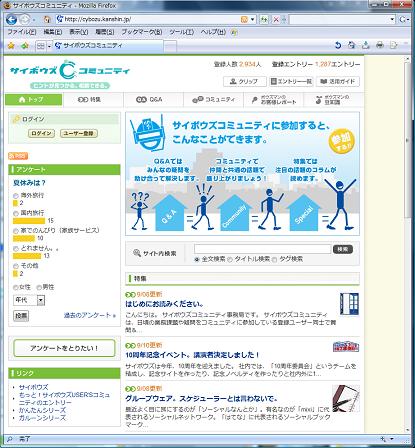Click the Community house graphic on the banner

pos(234,213)
